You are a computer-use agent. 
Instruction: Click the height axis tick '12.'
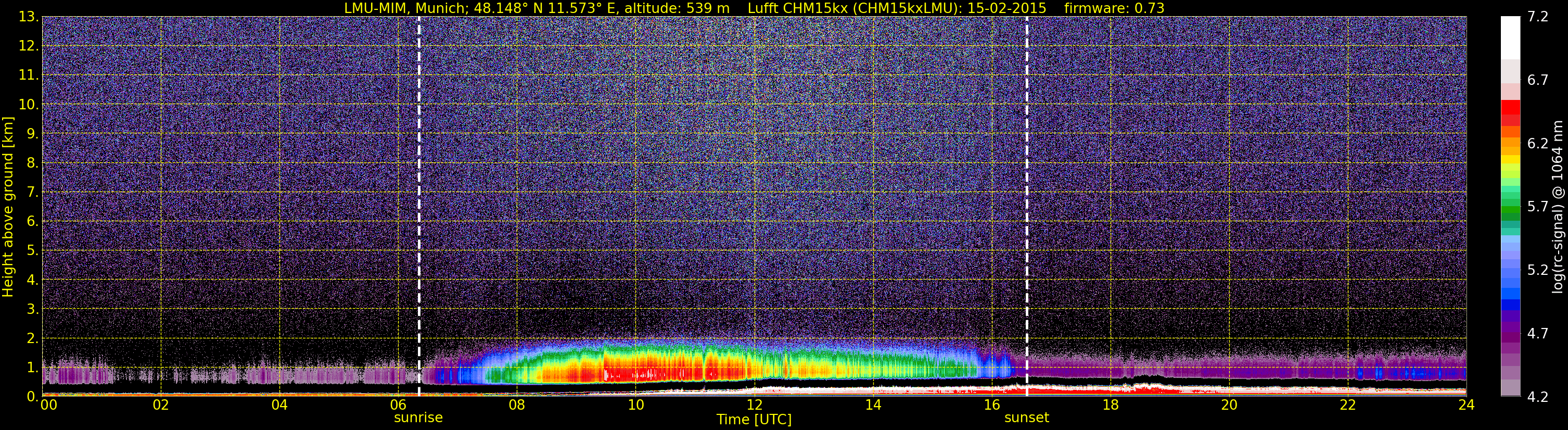tap(29, 46)
